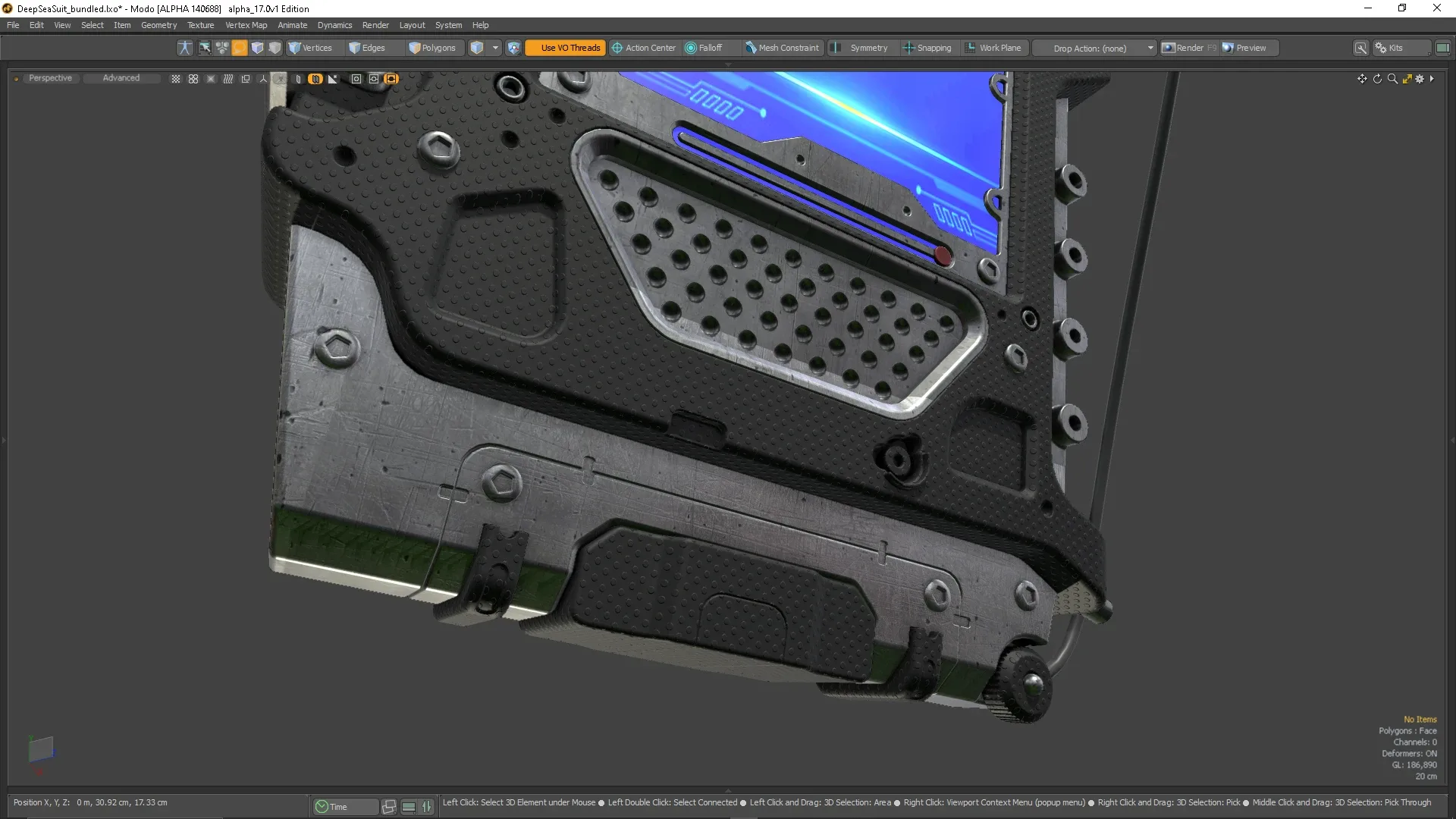
Task: Open the System menu
Action: [x=448, y=25]
